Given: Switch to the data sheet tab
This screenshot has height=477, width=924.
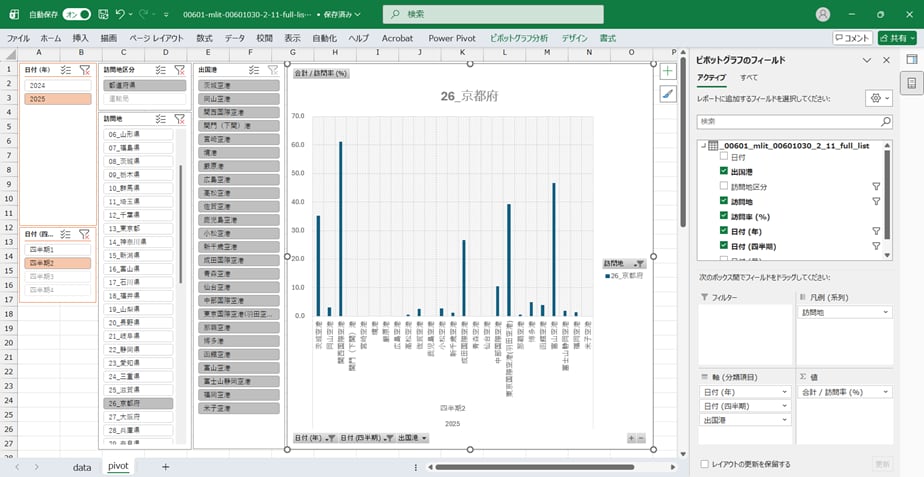Looking at the screenshot, I should pyautogui.click(x=82, y=467).
